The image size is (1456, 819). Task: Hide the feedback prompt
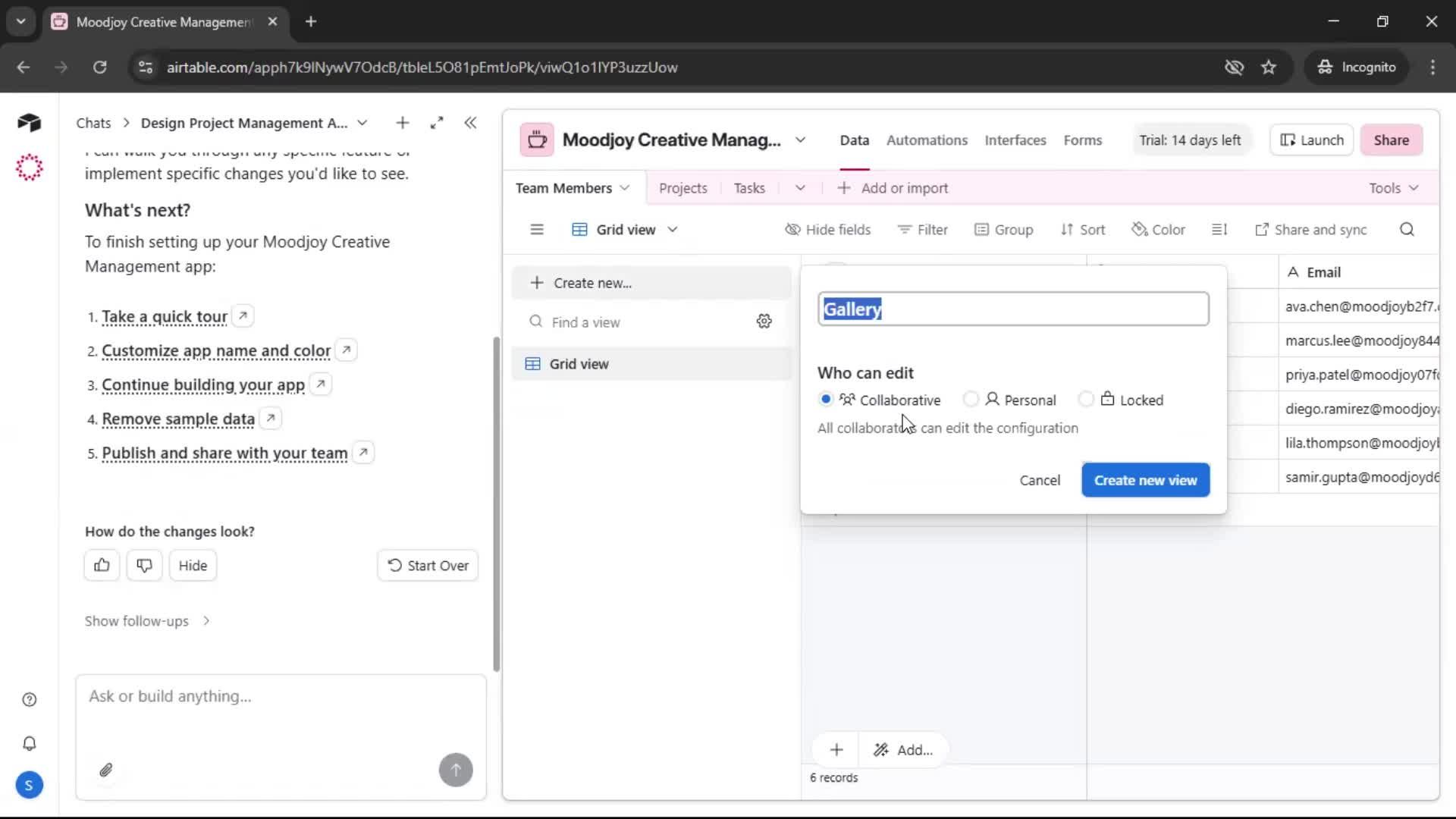click(193, 565)
